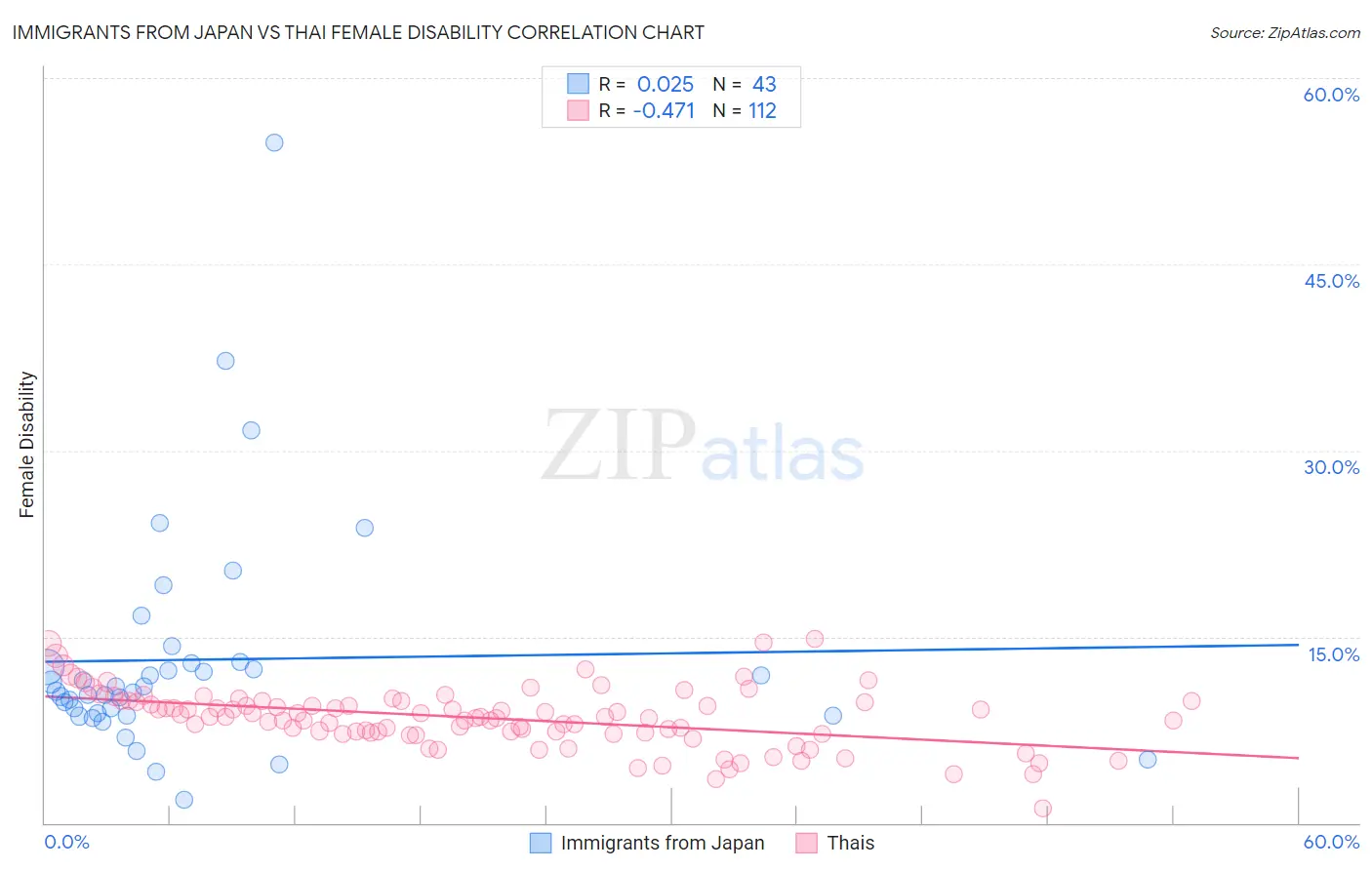Click the 0.0% x-axis tick label
Screen dimensions: 1372x870
[66, 842]
